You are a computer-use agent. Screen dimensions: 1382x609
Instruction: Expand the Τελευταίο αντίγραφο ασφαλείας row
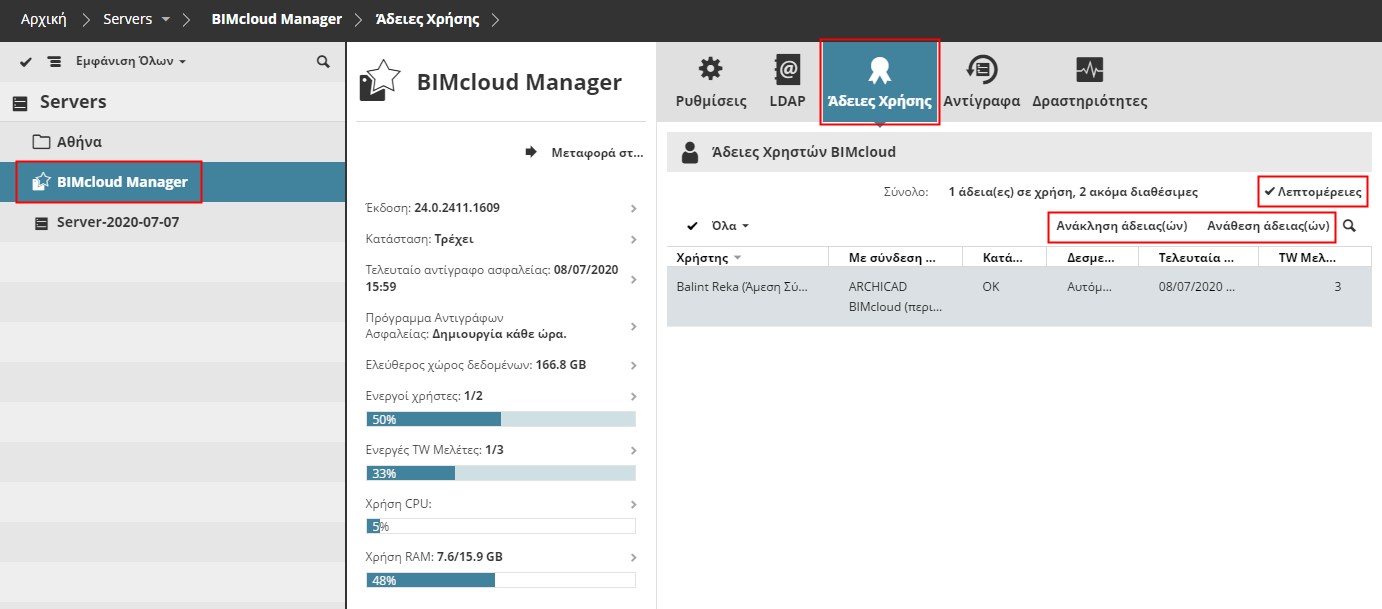point(634,279)
